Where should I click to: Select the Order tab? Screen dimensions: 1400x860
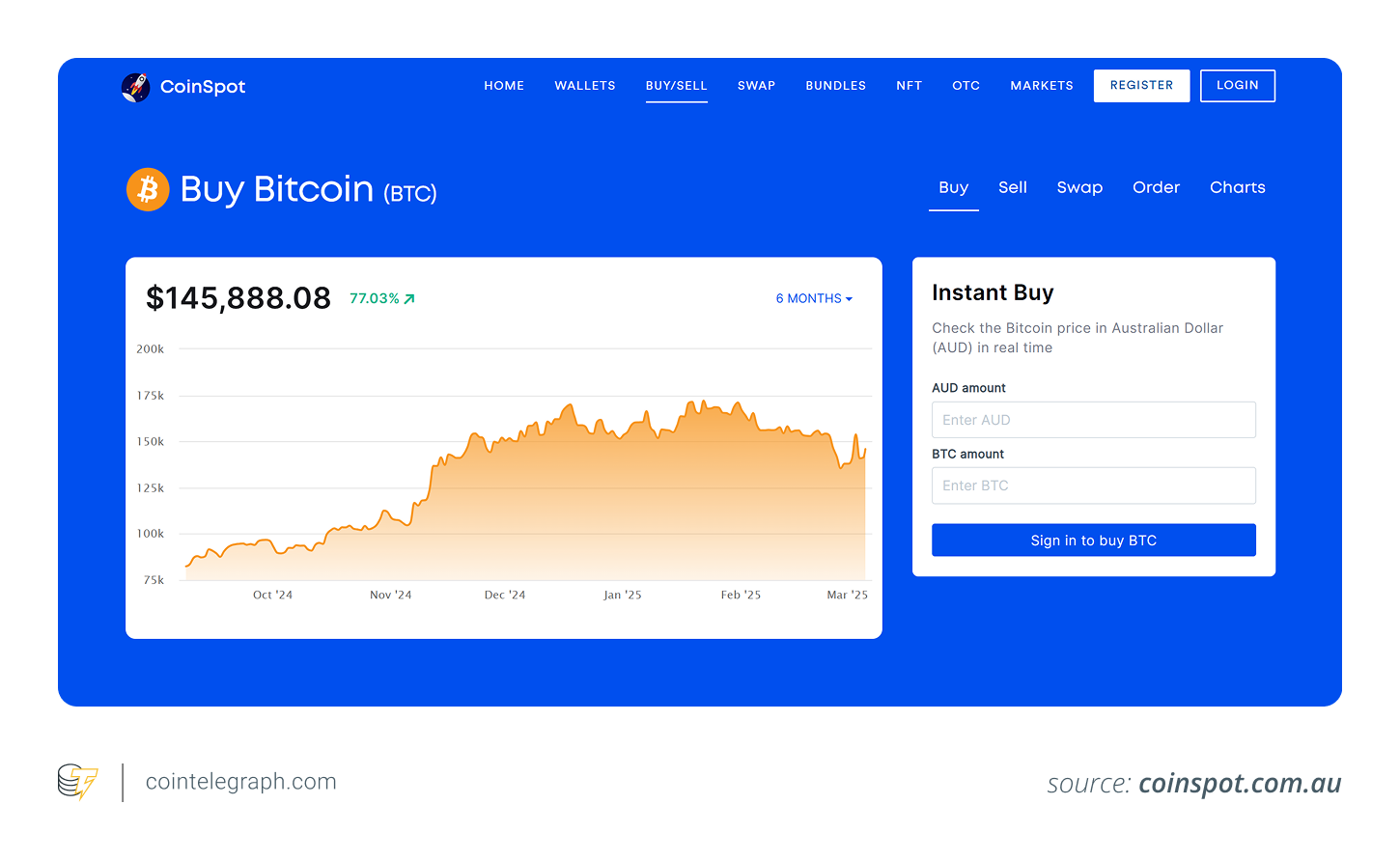1156,187
